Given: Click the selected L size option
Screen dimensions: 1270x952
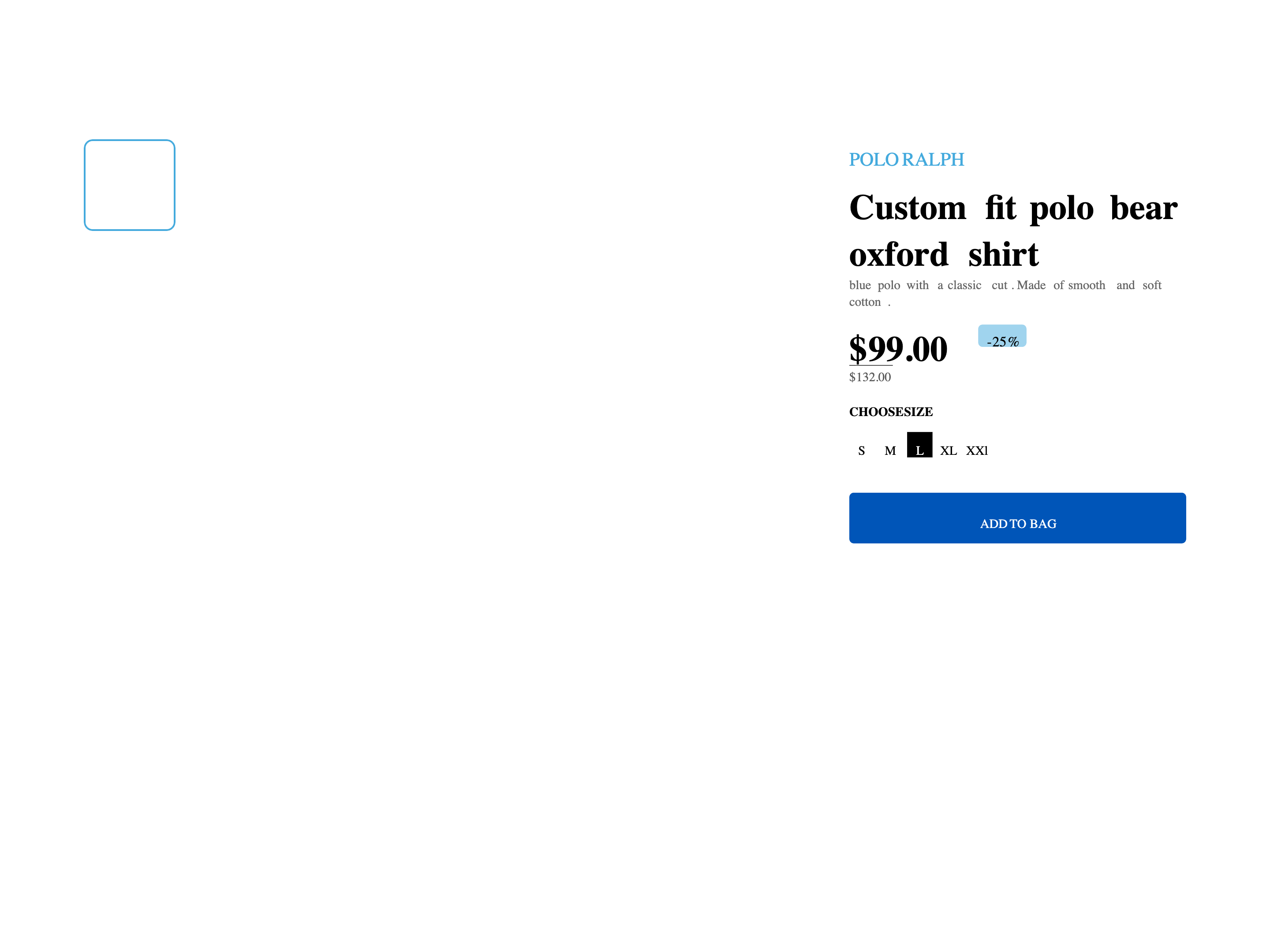Looking at the screenshot, I should tap(919, 445).
